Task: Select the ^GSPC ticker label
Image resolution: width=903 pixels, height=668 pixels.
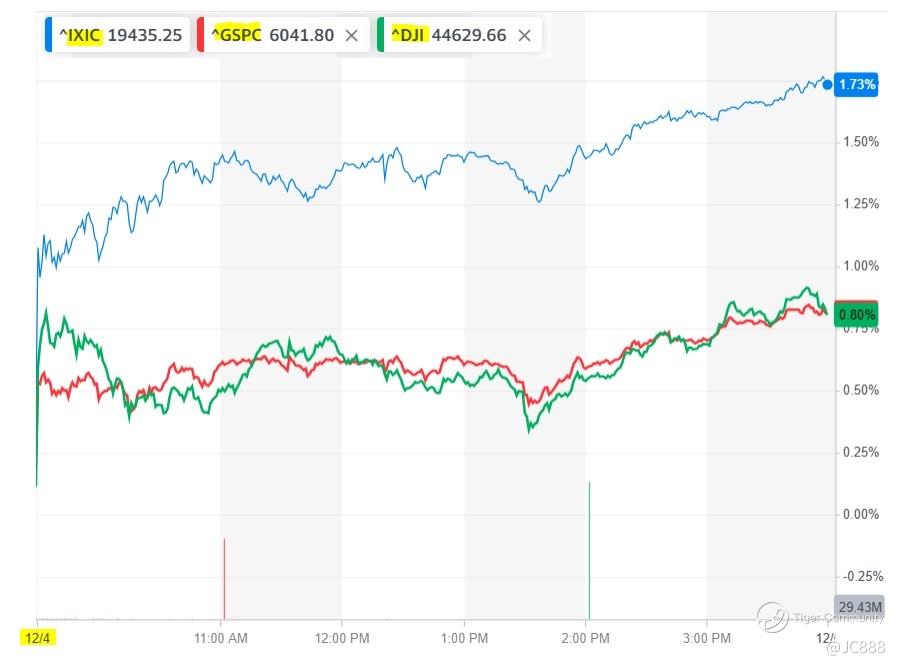Action: tap(236, 35)
